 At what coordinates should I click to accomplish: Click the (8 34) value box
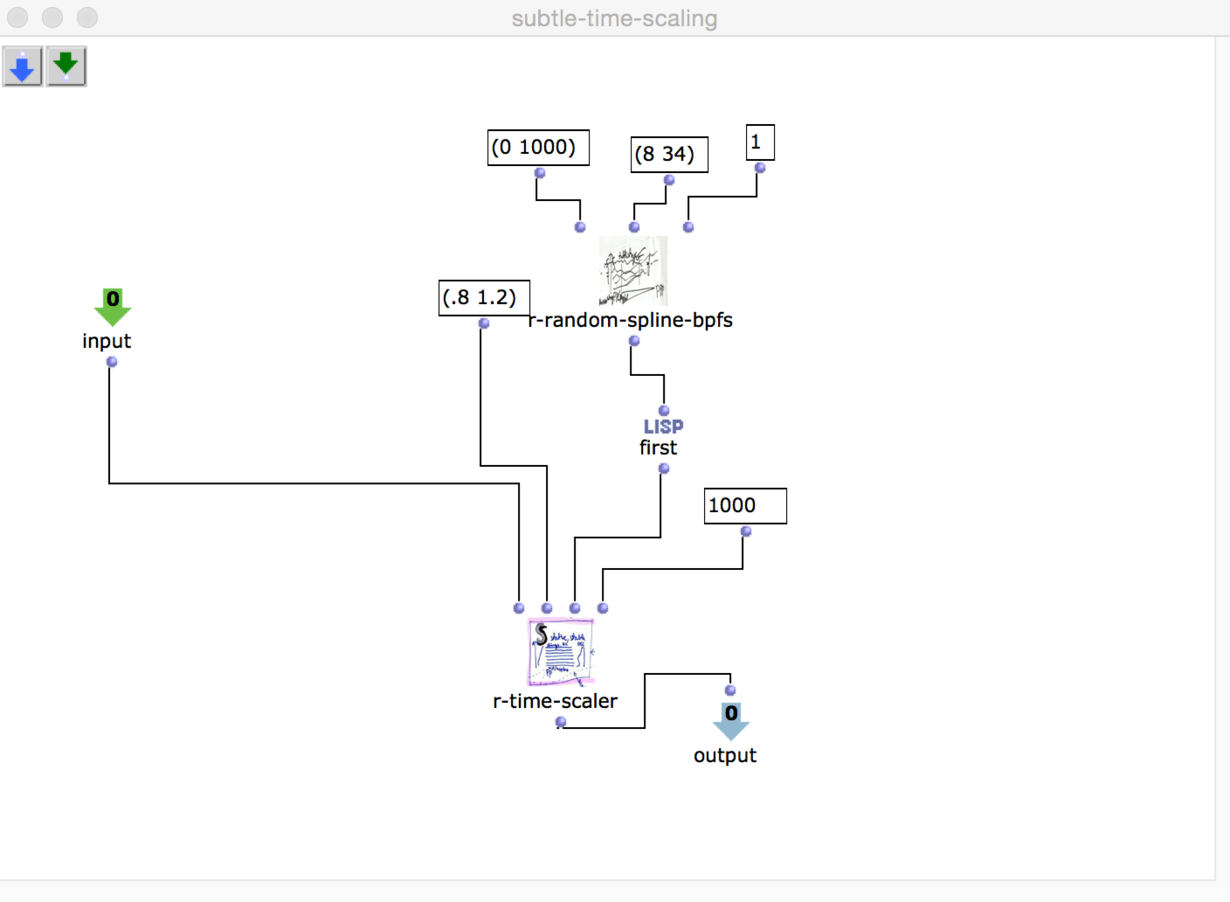(669, 155)
